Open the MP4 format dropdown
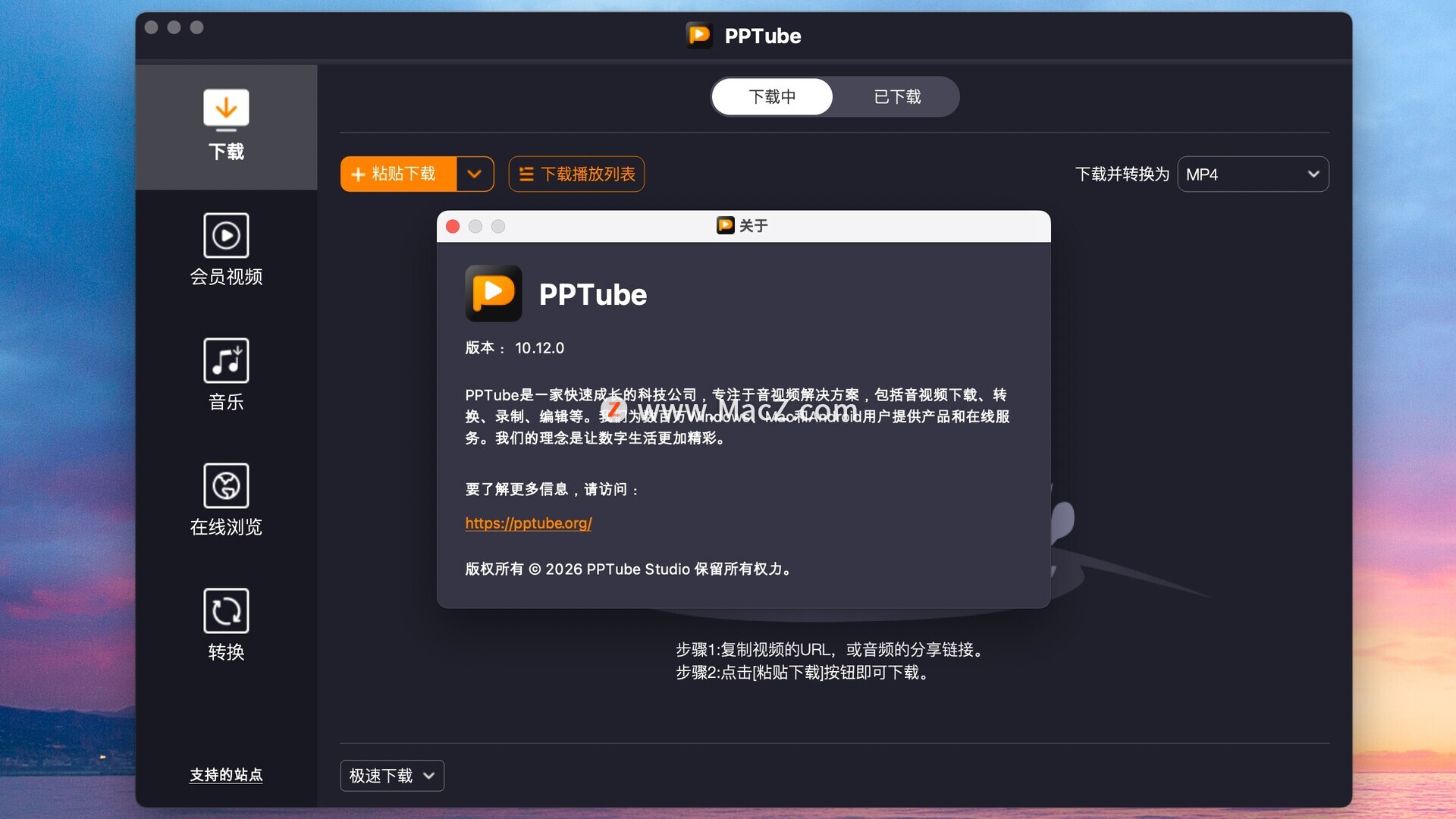Image resolution: width=1456 pixels, height=819 pixels. click(x=1252, y=174)
